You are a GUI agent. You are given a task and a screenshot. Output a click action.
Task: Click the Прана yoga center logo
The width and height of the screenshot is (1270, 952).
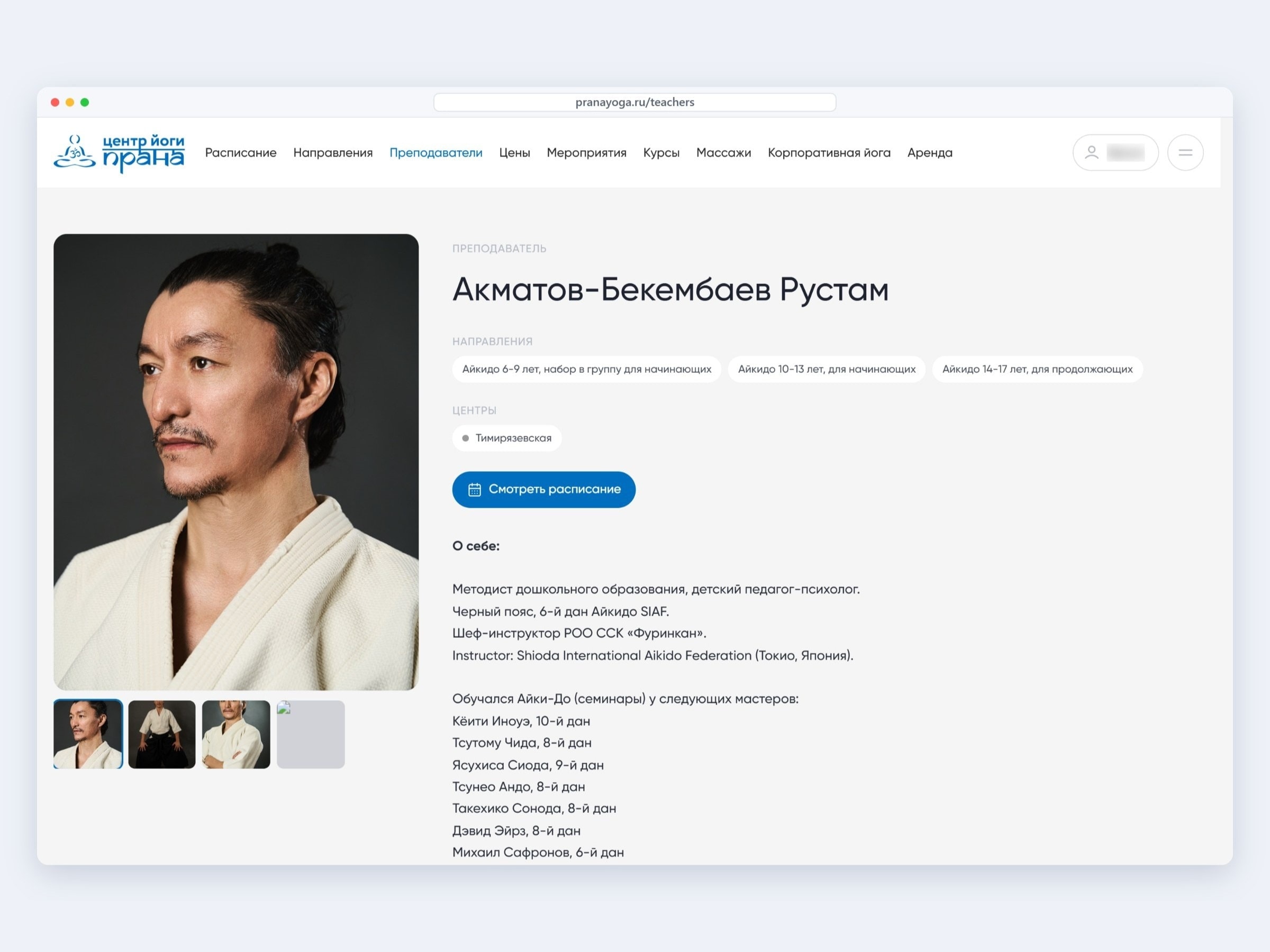tap(120, 153)
